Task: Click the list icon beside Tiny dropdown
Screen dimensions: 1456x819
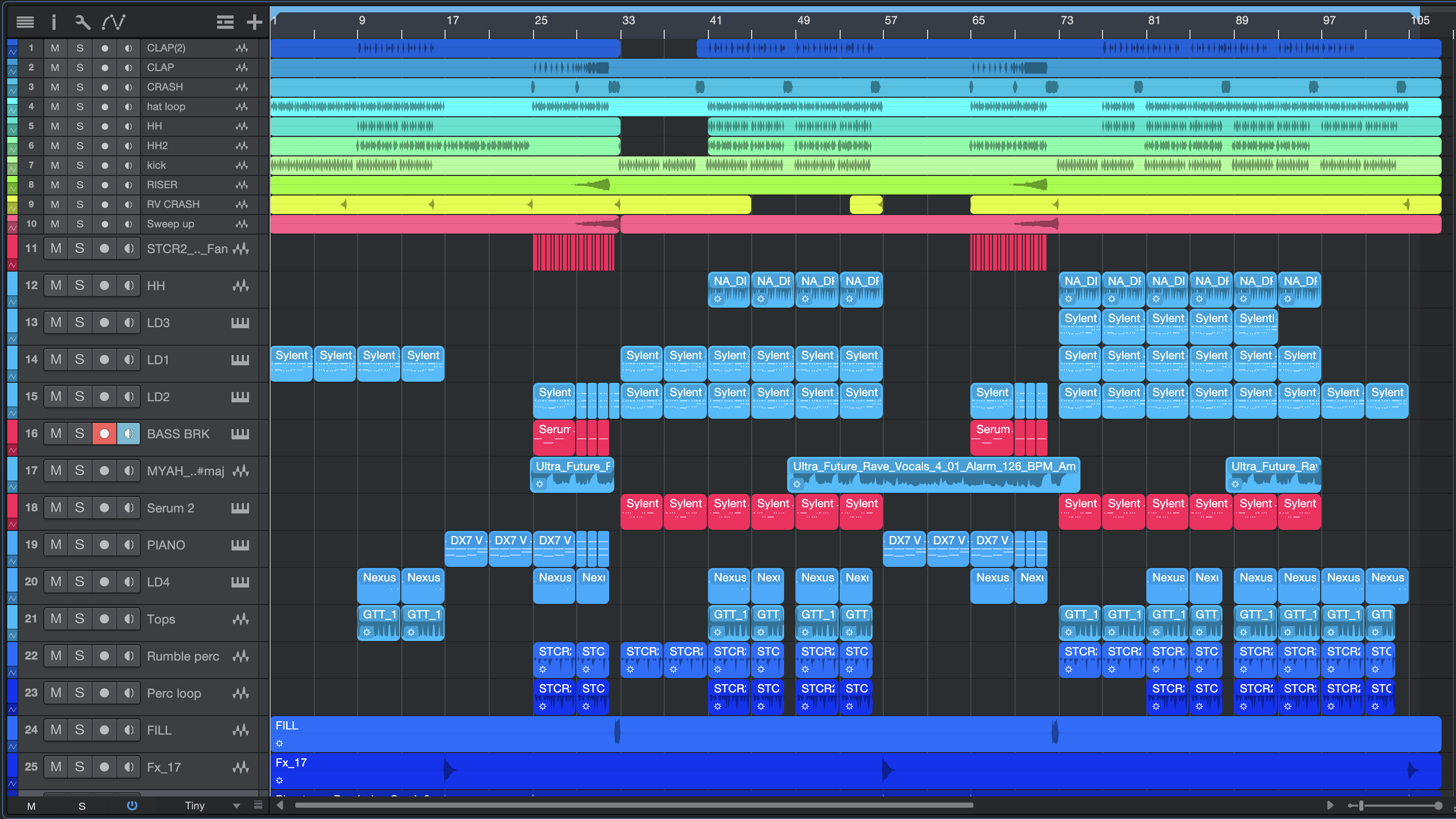Action: coord(258,805)
